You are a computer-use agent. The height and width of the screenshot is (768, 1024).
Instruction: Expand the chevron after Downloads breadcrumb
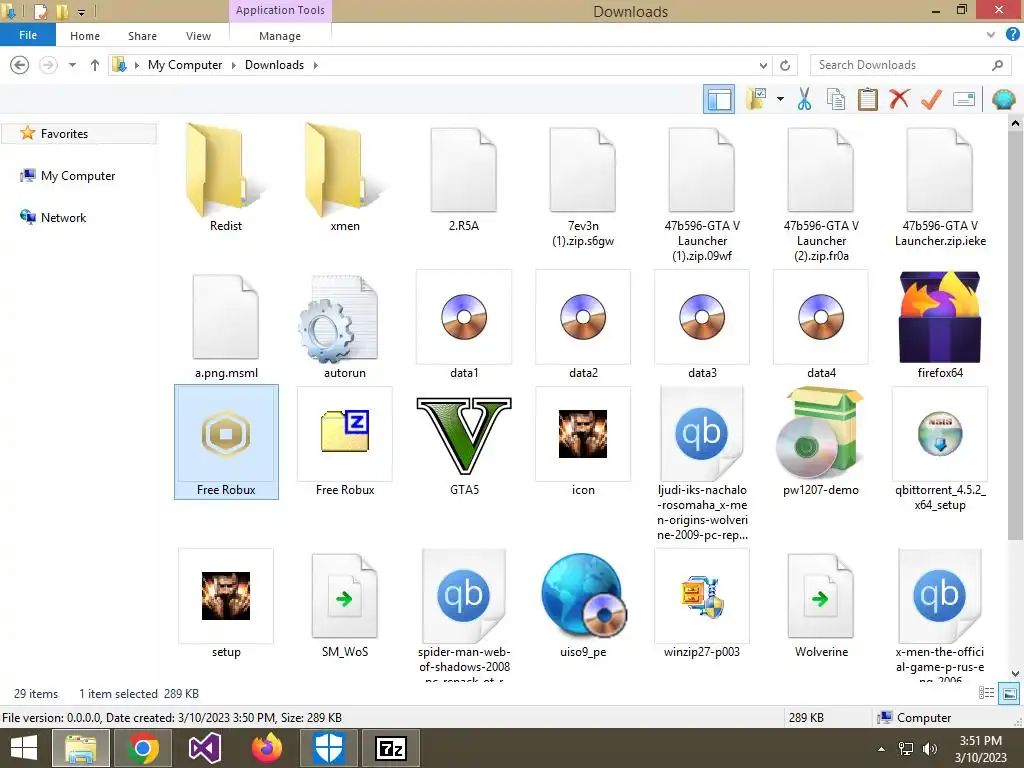(x=315, y=65)
